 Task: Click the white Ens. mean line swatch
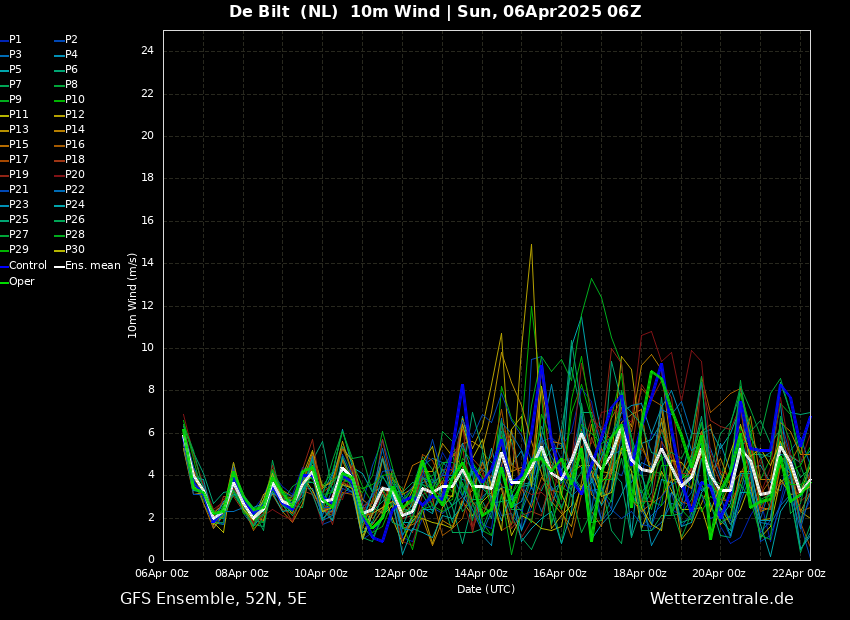59,266
